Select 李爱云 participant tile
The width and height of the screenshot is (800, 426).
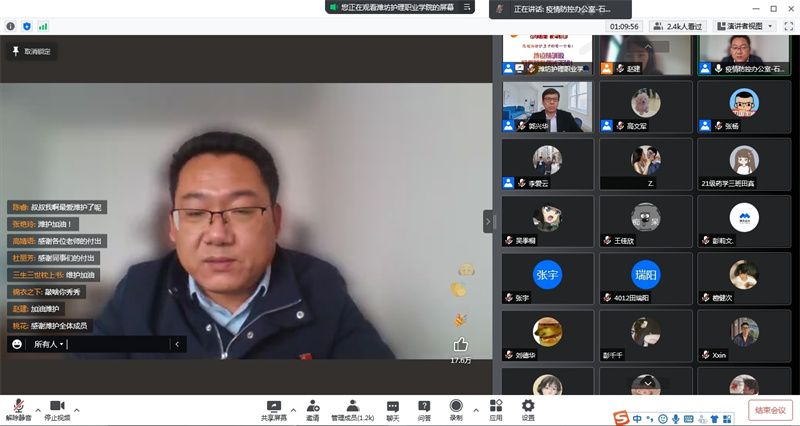547,164
